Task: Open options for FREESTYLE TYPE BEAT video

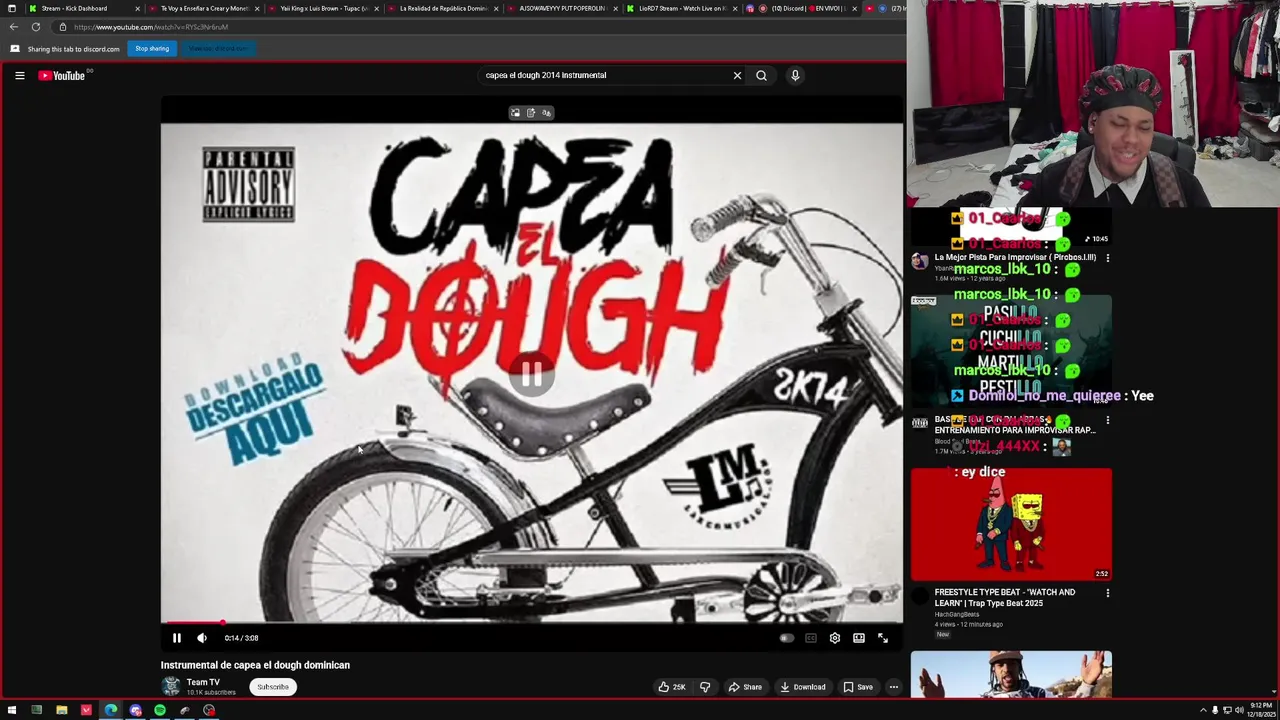Action: (1107, 593)
